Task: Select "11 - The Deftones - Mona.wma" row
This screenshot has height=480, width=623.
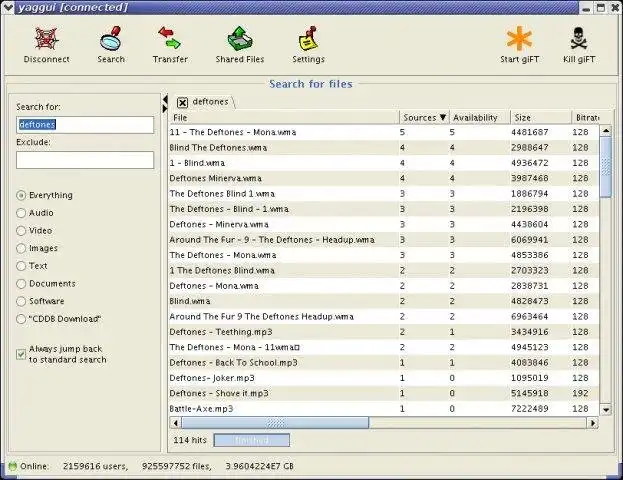Action: coord(384,132)
